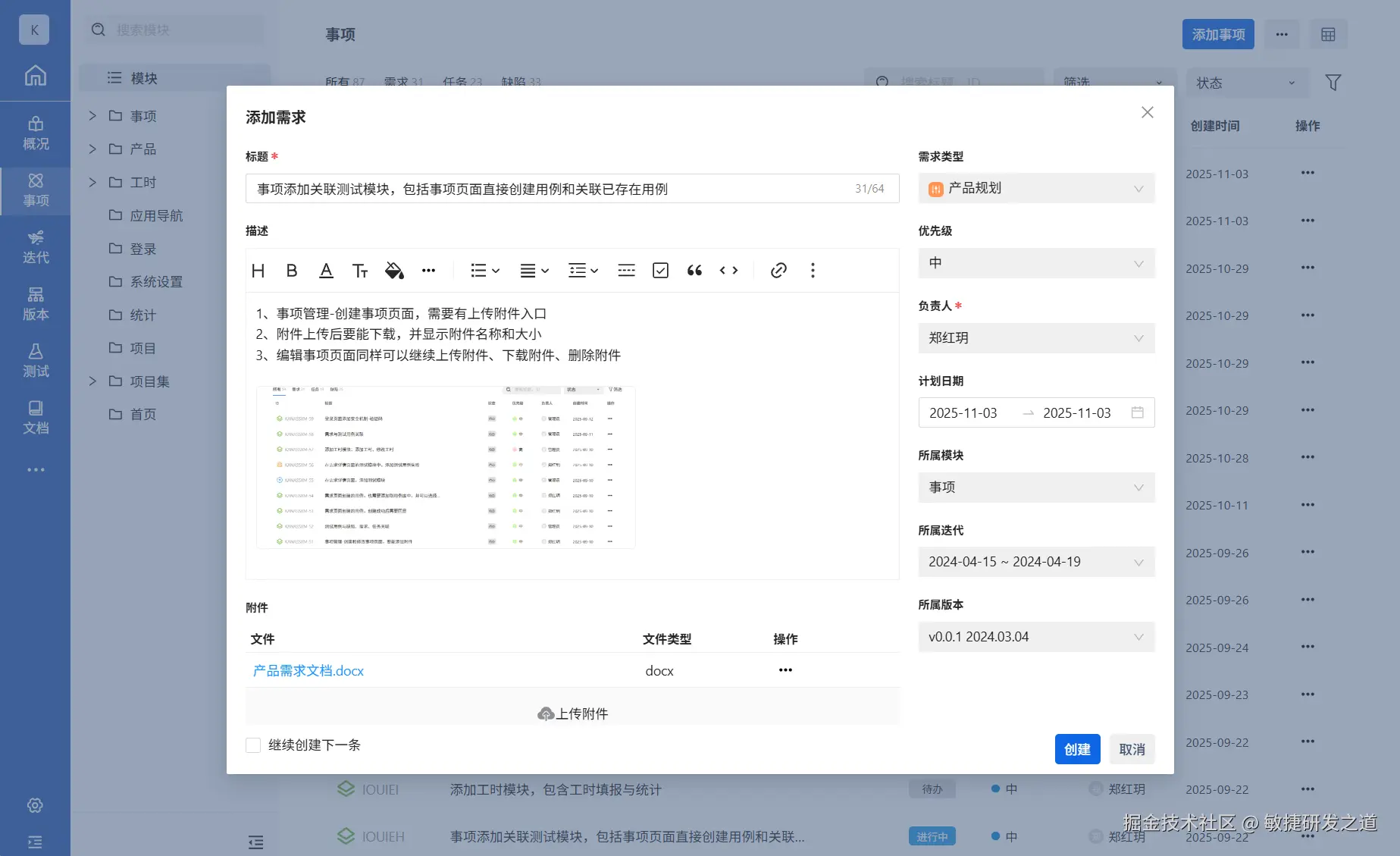Select the 首页 module folder
This screenshot has width=1400, height=856.
coord(133,414)
